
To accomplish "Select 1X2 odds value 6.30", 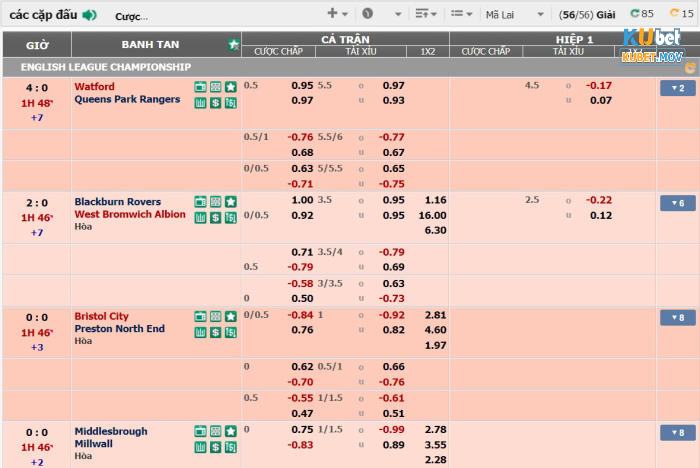I will (435, 230).
